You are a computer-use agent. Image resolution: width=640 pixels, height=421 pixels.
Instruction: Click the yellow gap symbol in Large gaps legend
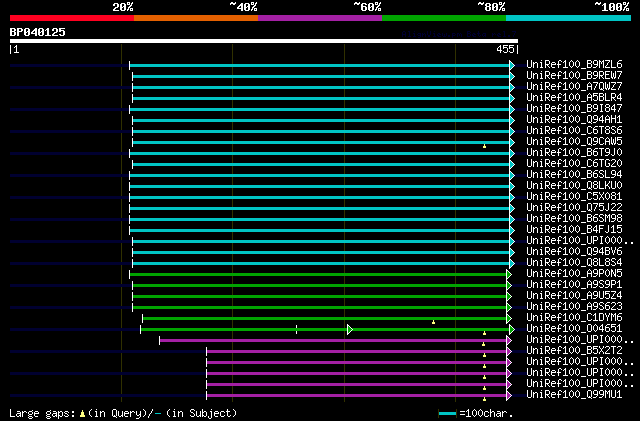coord(82,414)
